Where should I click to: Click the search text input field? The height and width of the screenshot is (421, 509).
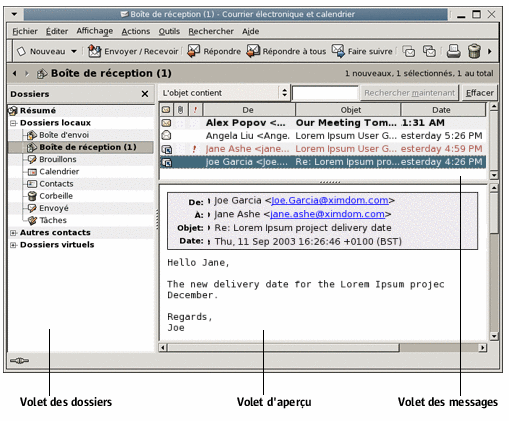coord(325,93)
